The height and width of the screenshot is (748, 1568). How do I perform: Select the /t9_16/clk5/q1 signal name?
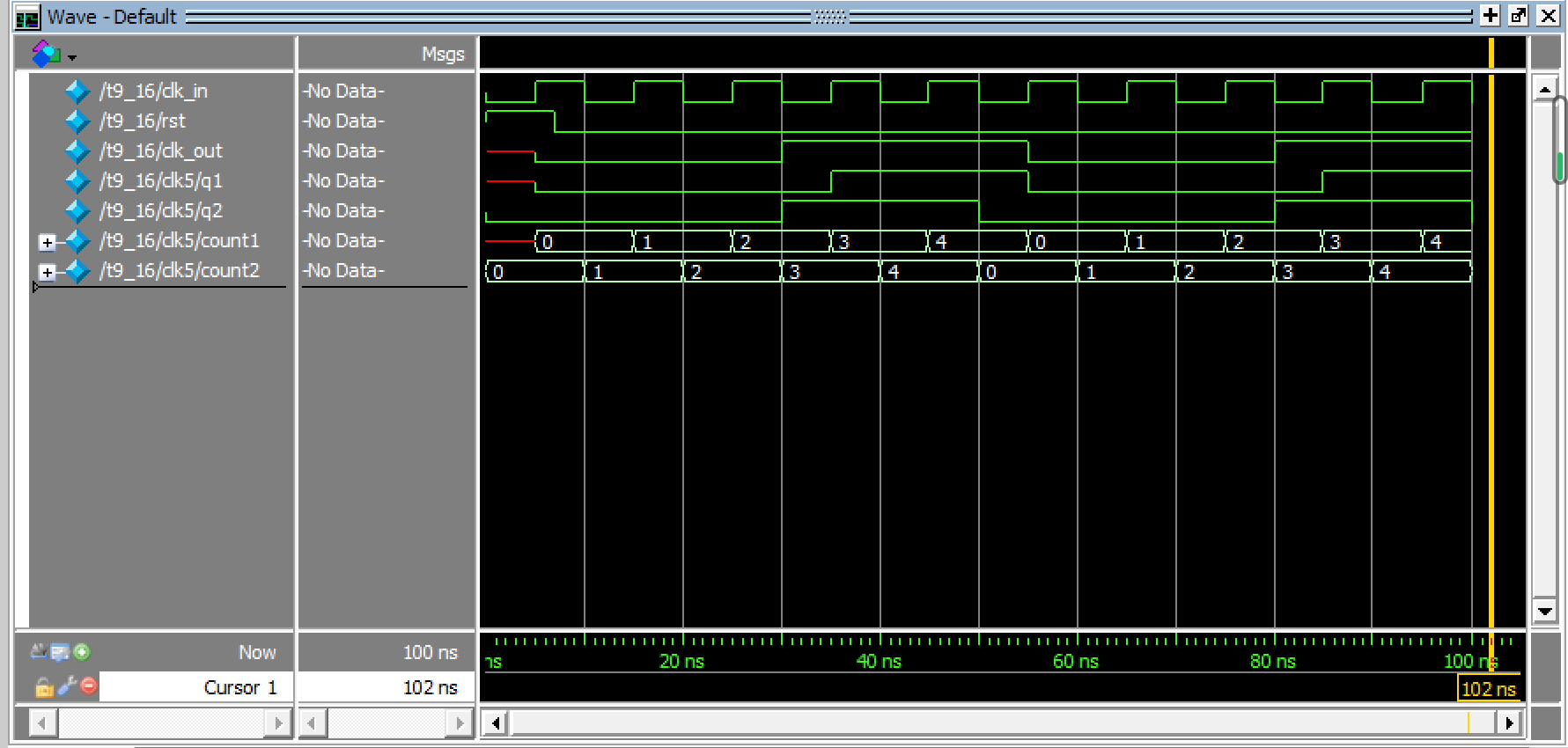(161, 181)
